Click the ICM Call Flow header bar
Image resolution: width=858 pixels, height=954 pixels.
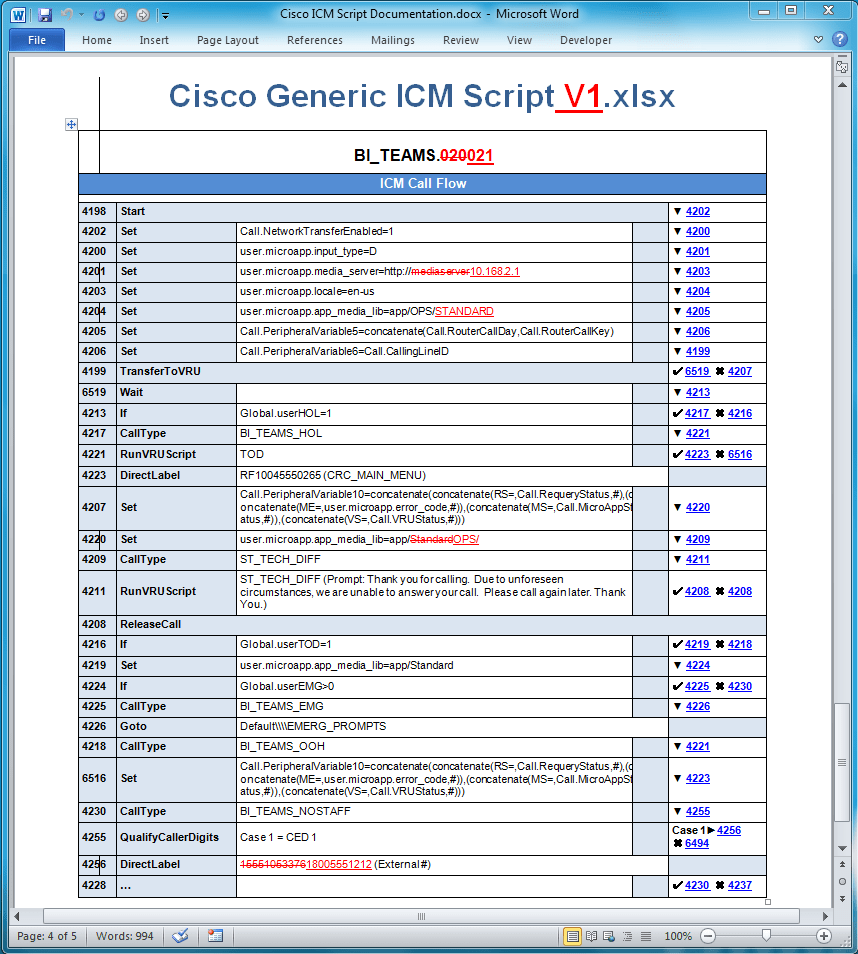pos(422,184)
